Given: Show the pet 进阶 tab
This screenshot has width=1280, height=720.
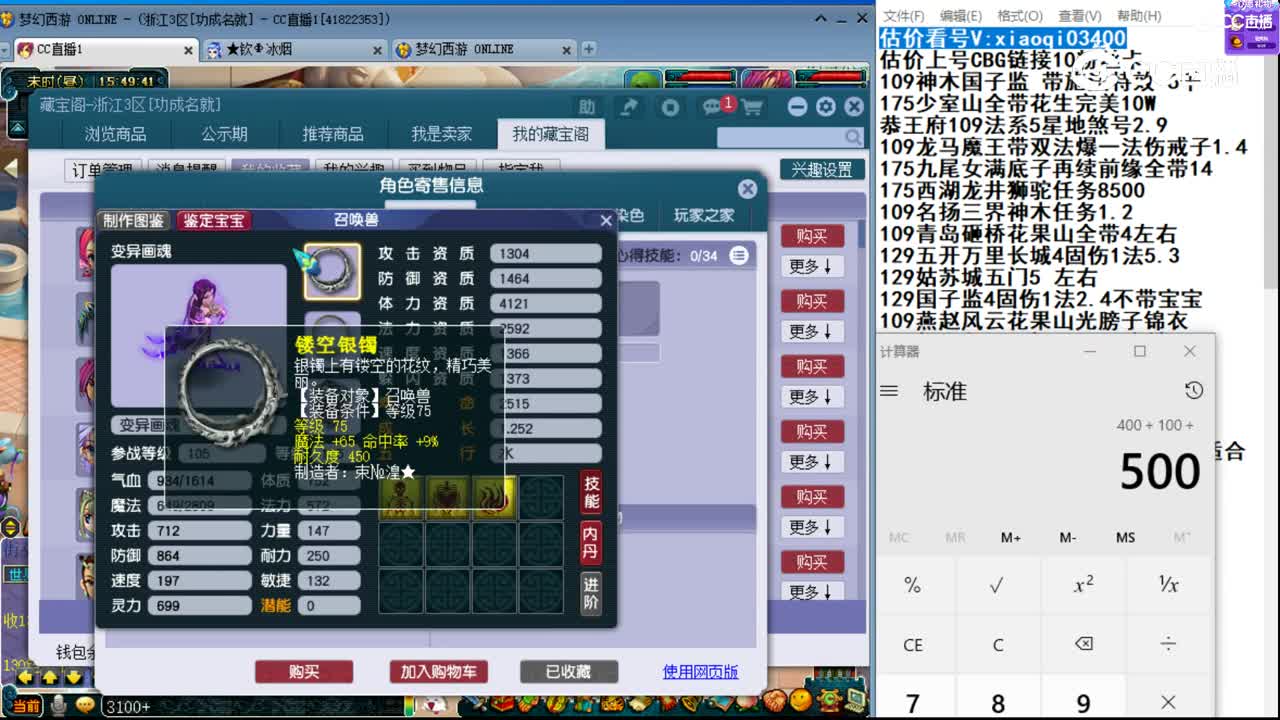Looking at the screenshot, I should (592, 594).
